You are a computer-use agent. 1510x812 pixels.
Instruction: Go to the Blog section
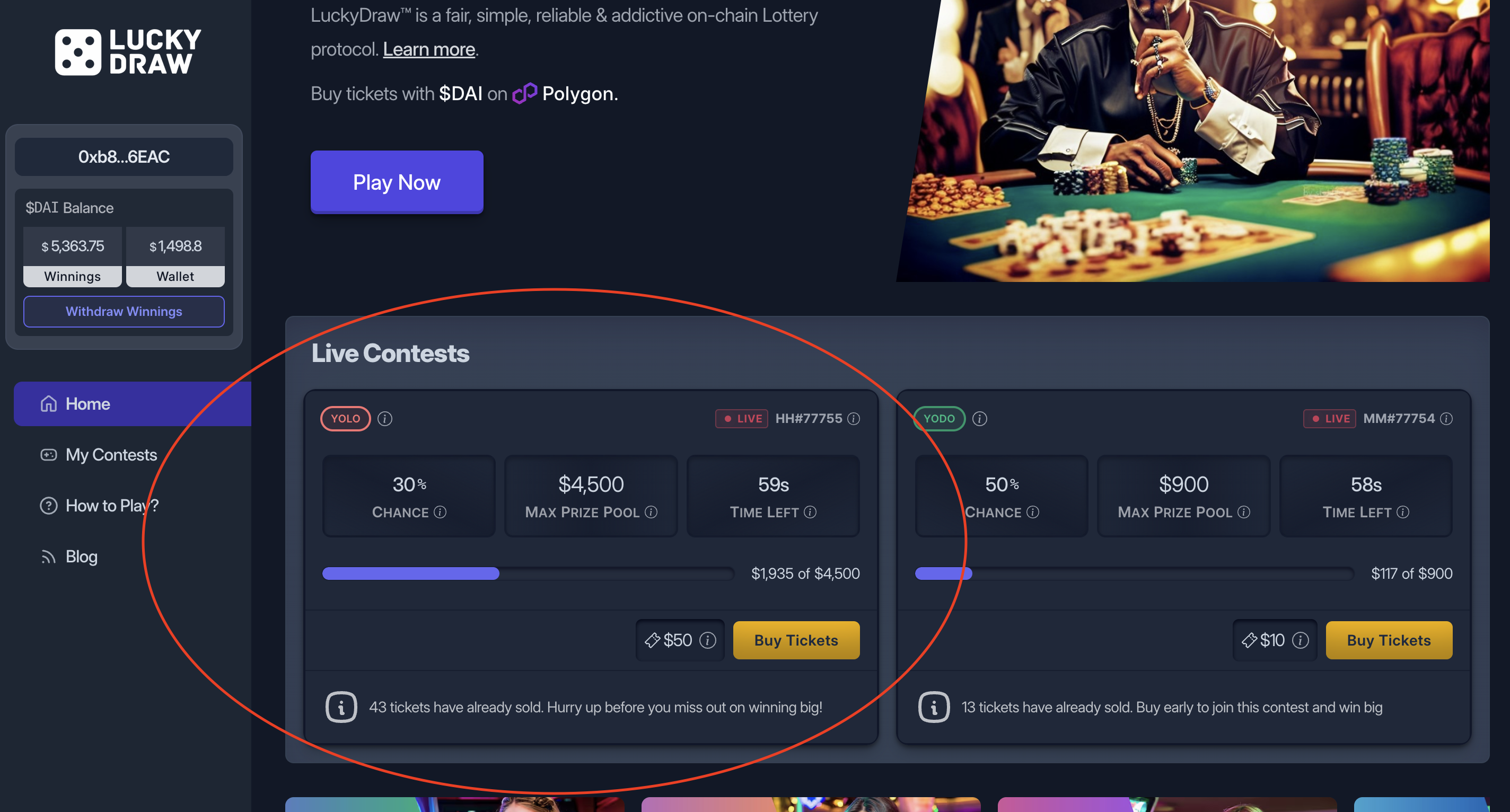(81, 556)
